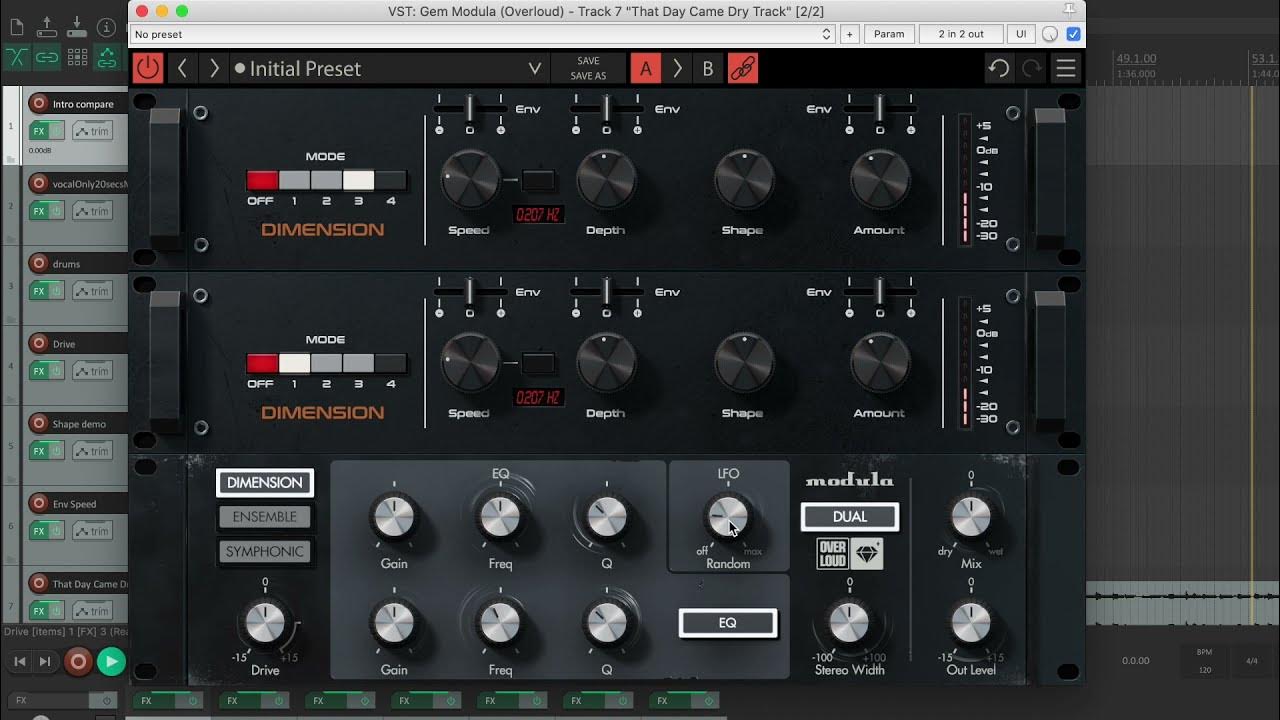The height and width of the screenshot is (720, 1280).
Task: Select ENSEMBLE effect tab
Action: (x=265, y=517)
